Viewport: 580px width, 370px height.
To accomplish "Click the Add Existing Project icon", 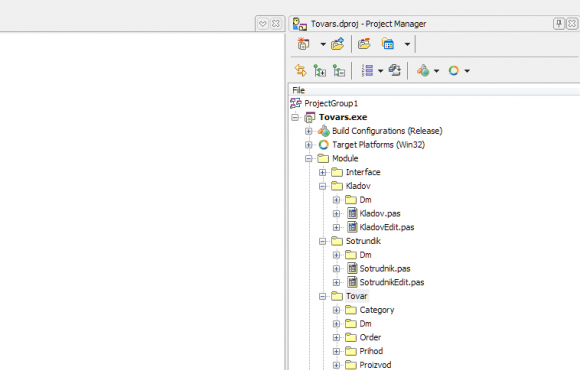I will tap(337, 44).
